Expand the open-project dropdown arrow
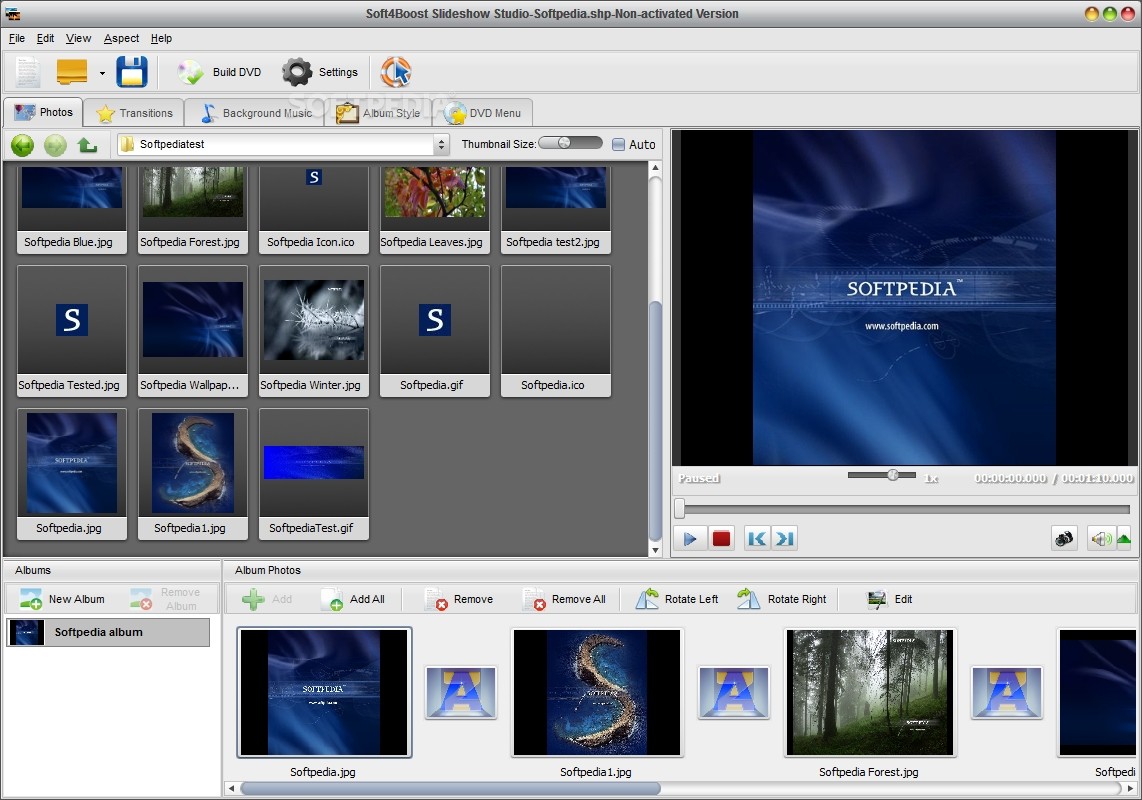Viewport: 1142px width, 800px height. pos(102,73)
